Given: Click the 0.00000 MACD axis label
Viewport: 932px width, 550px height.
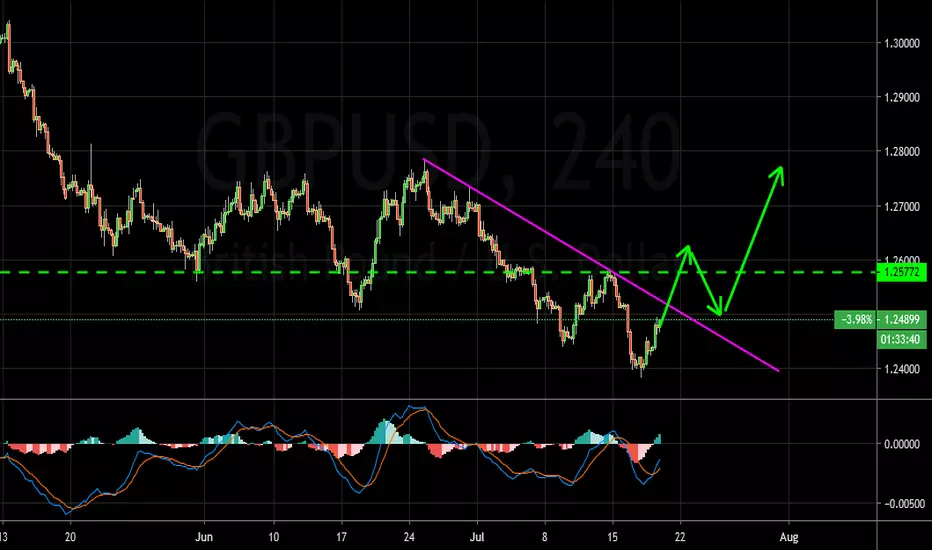Looking at the screenshot, I should pos(902,444).
